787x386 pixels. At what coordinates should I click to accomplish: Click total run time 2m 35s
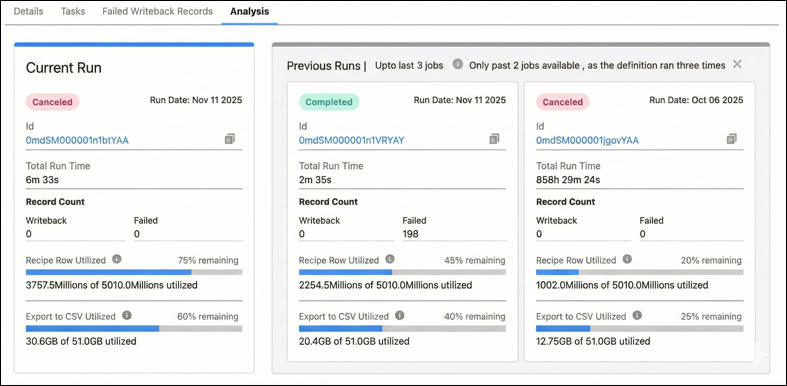tap(315, 180)
